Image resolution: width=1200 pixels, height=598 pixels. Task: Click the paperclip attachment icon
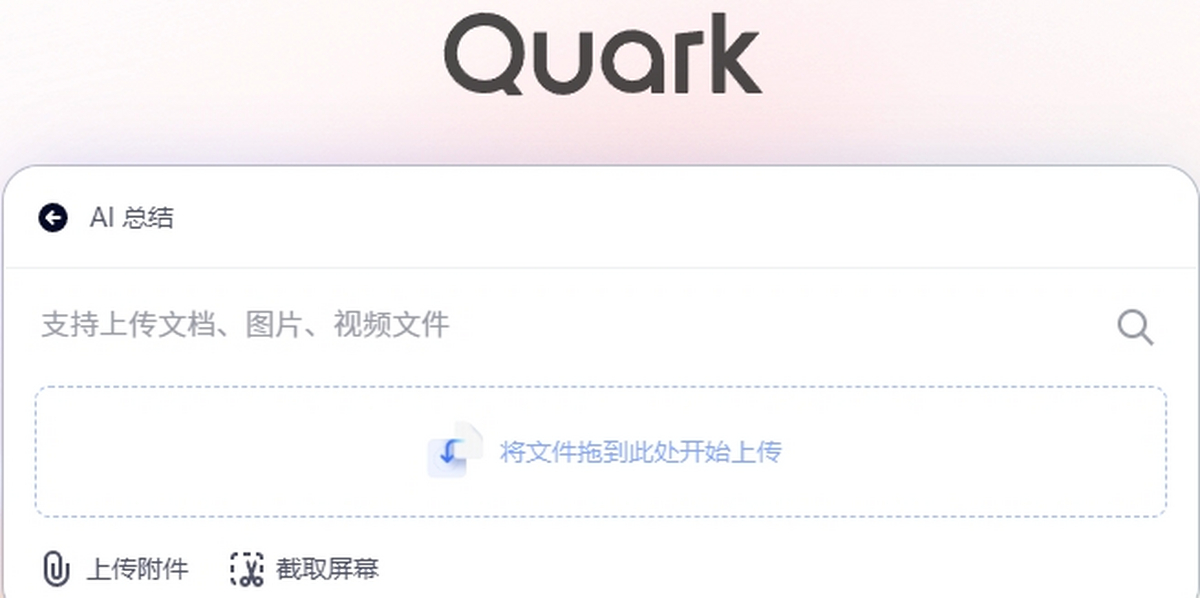(x=55, y=569)
